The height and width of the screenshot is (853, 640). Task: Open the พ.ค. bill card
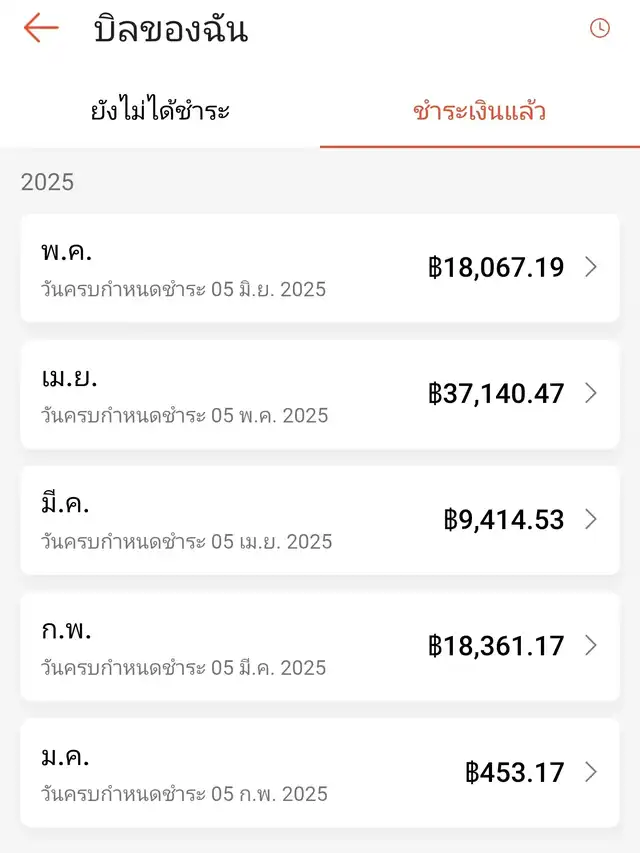point(320,268)
